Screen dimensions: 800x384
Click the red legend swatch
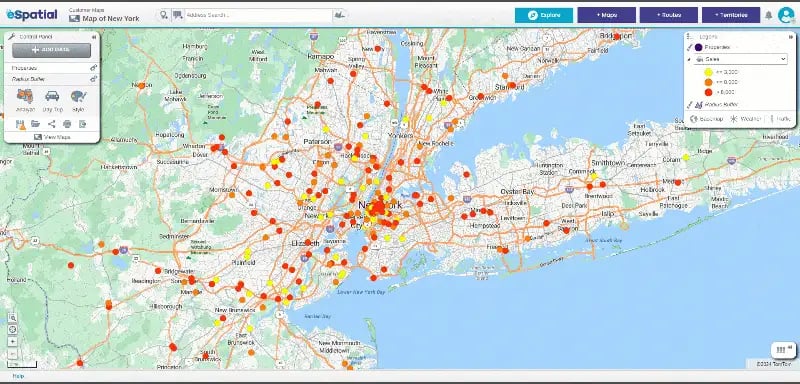[x=708, y=92]
